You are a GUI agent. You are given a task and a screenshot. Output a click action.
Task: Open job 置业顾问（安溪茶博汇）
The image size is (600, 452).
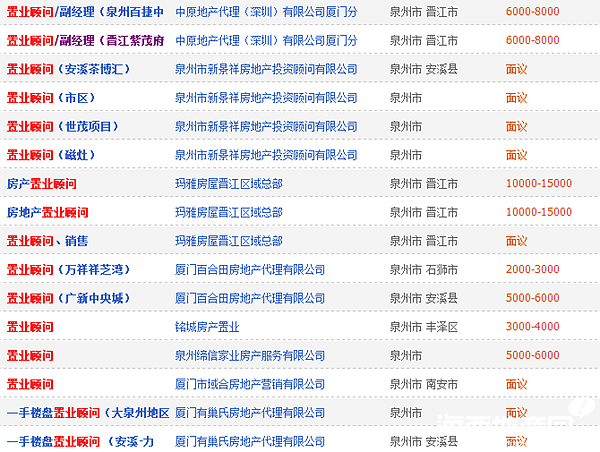pos(69,69)
